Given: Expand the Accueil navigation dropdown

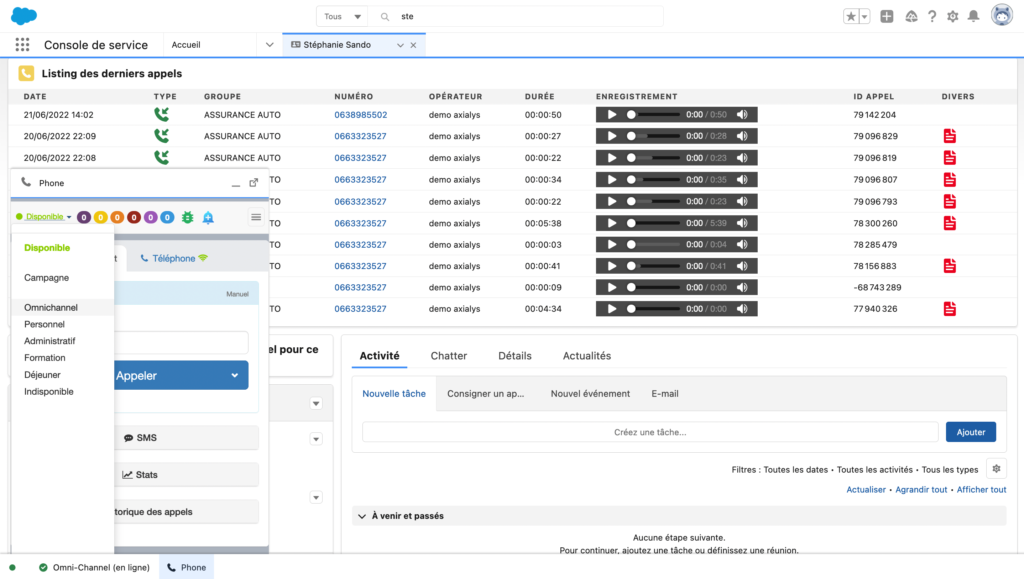Looking at the screenshot, I should pyautogui.click(x=269, y=45).
